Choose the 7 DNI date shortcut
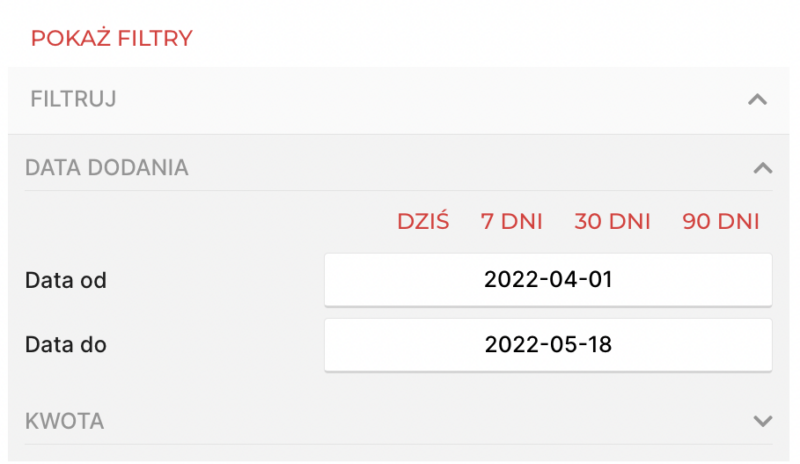Viewport: 800px width, 464px height. click(511, 222)
